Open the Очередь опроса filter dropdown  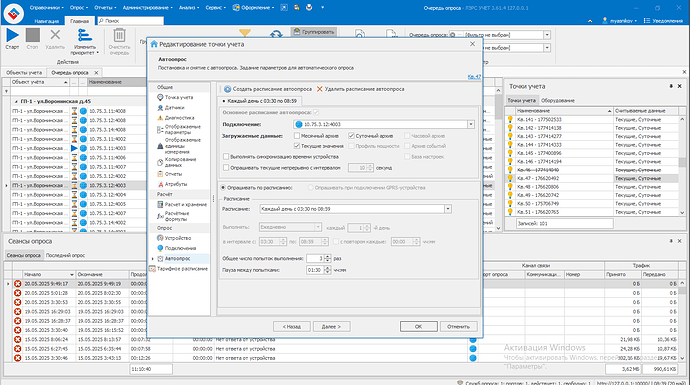(547, 35)
